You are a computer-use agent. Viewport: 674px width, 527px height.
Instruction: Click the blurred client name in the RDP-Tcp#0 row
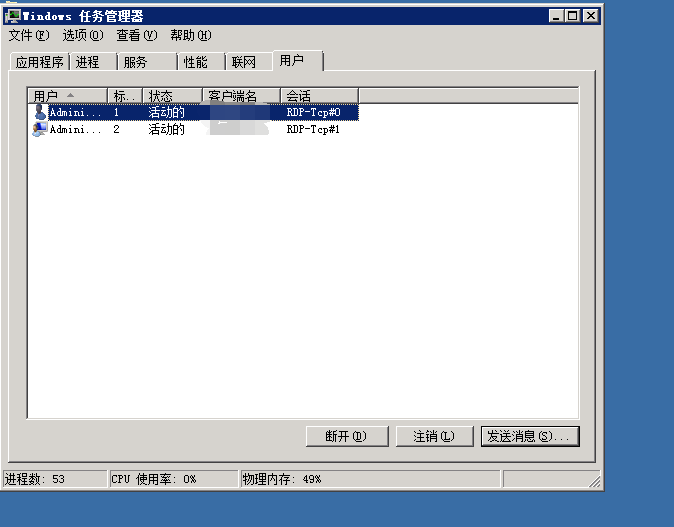click(239, 112)
